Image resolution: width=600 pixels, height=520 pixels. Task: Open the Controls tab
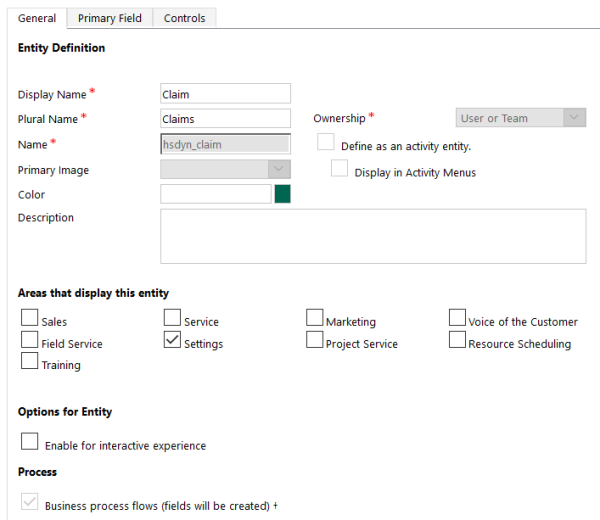point(184,18)
